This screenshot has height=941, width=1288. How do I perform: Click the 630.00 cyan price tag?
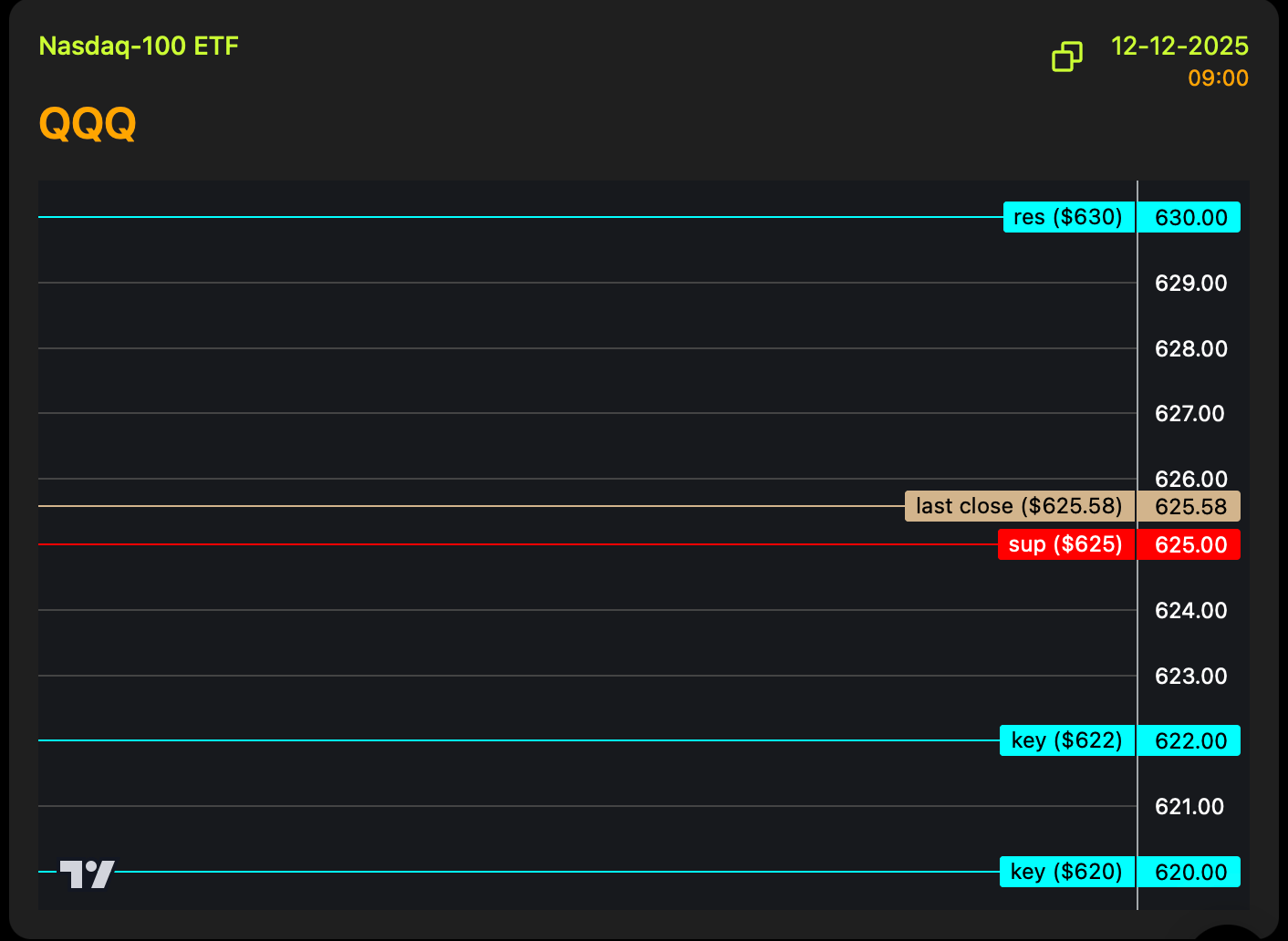(x=1190, y=218)
